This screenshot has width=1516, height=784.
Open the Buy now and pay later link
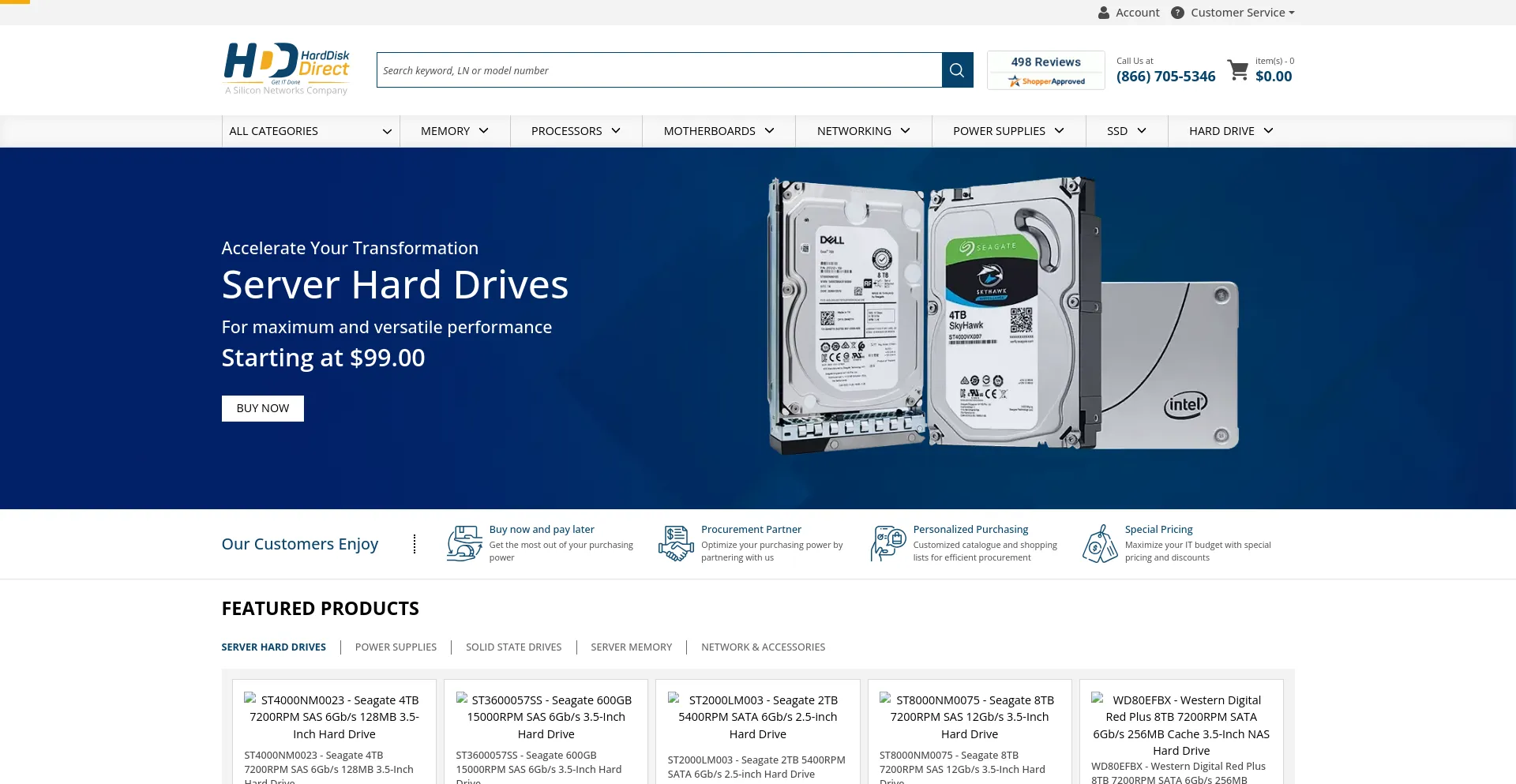(x=542, y=530)
